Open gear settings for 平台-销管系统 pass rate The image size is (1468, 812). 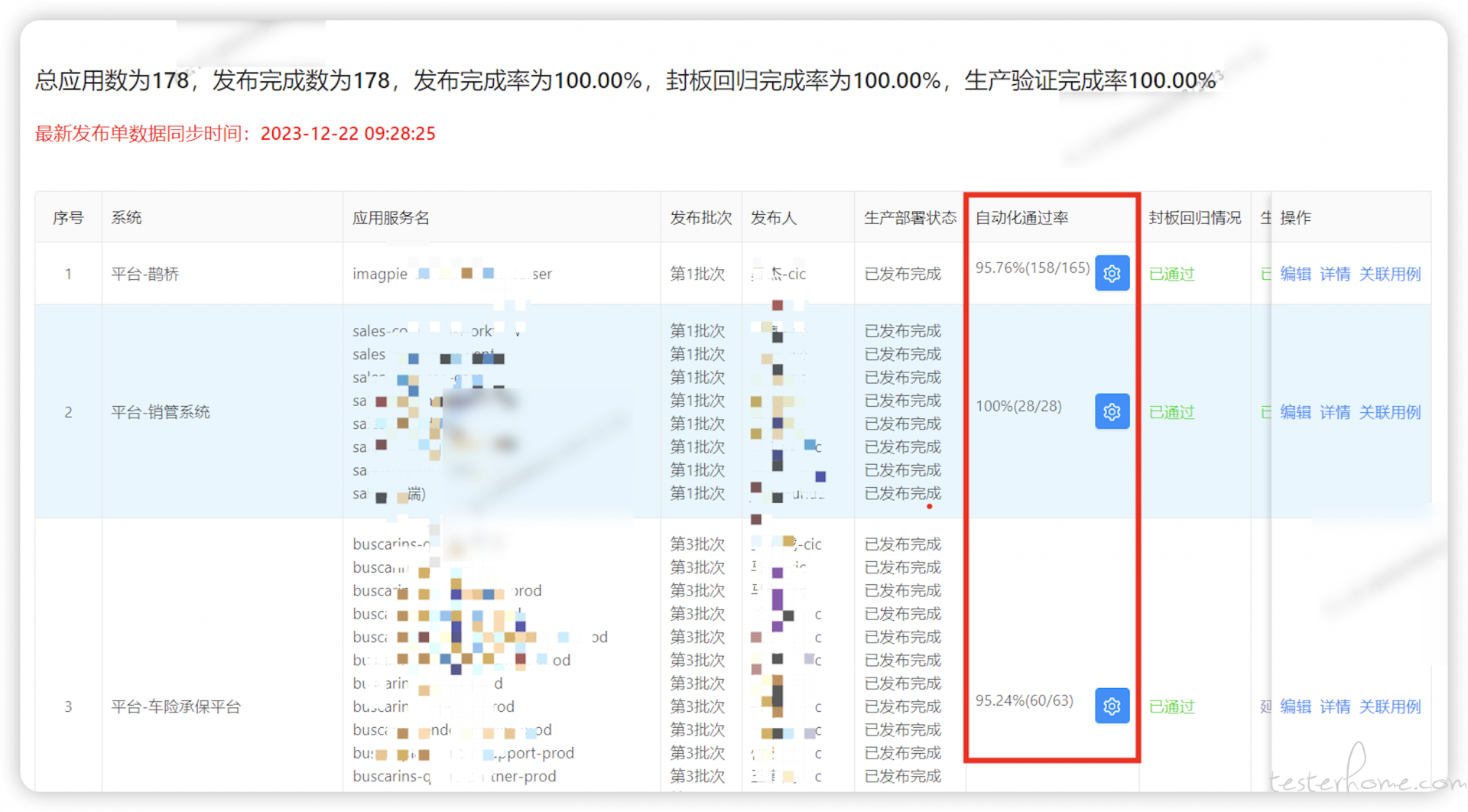(x=1112, y=411)
